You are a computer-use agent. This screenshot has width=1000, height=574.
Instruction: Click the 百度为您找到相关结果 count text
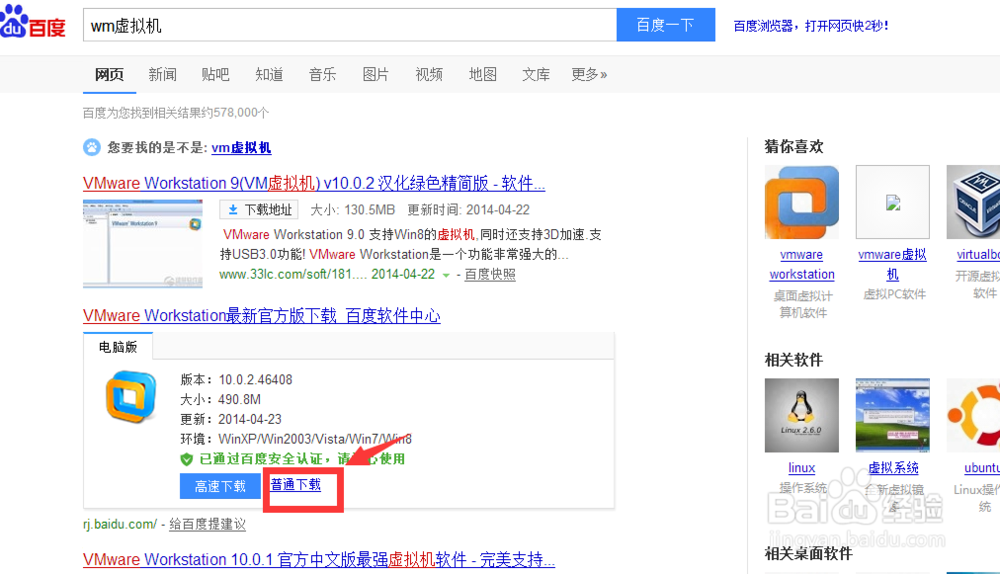click(x=176, y=113)
